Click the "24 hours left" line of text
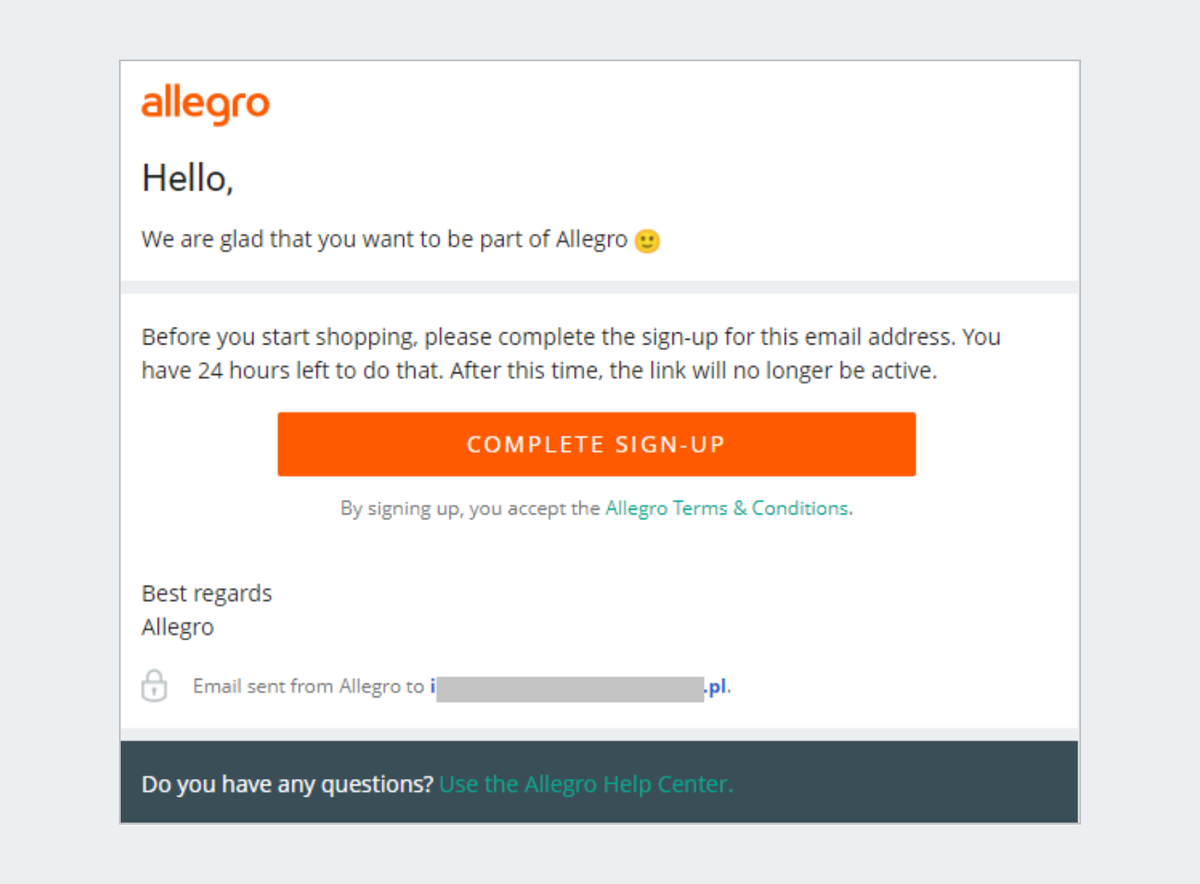The image size is (1200, 884). point(539,370)
